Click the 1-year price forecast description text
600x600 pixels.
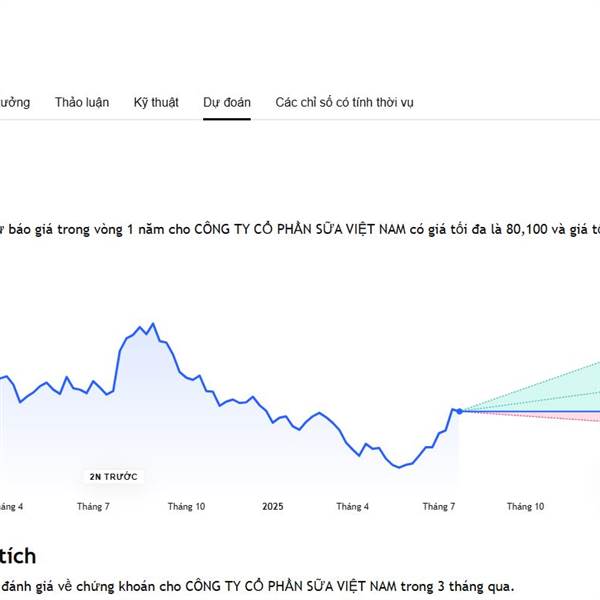pos(300,229)
